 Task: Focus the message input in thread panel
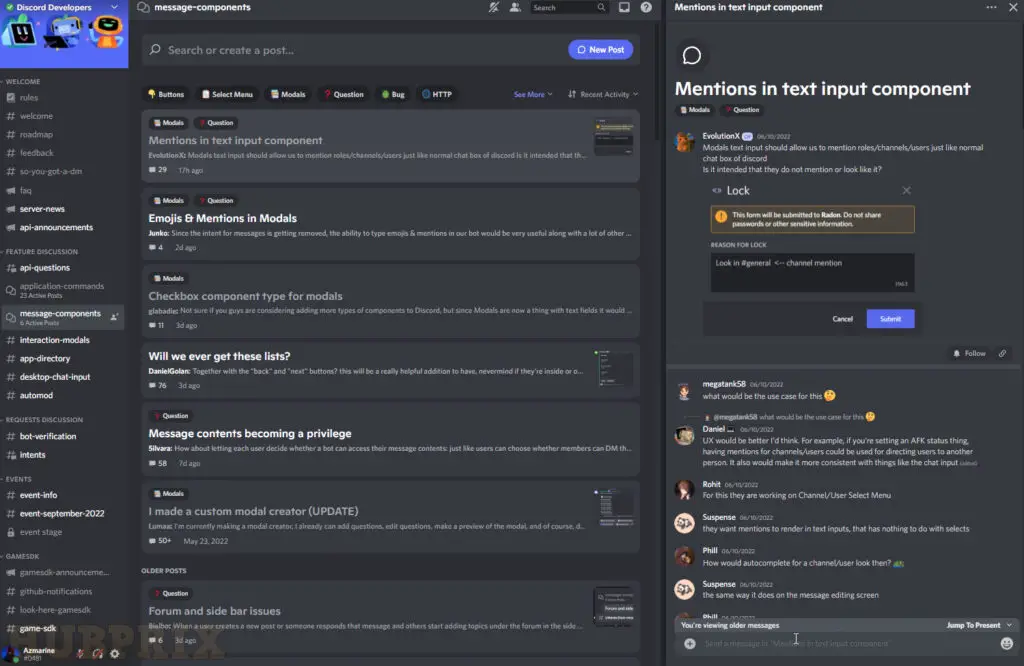[848, 644]
